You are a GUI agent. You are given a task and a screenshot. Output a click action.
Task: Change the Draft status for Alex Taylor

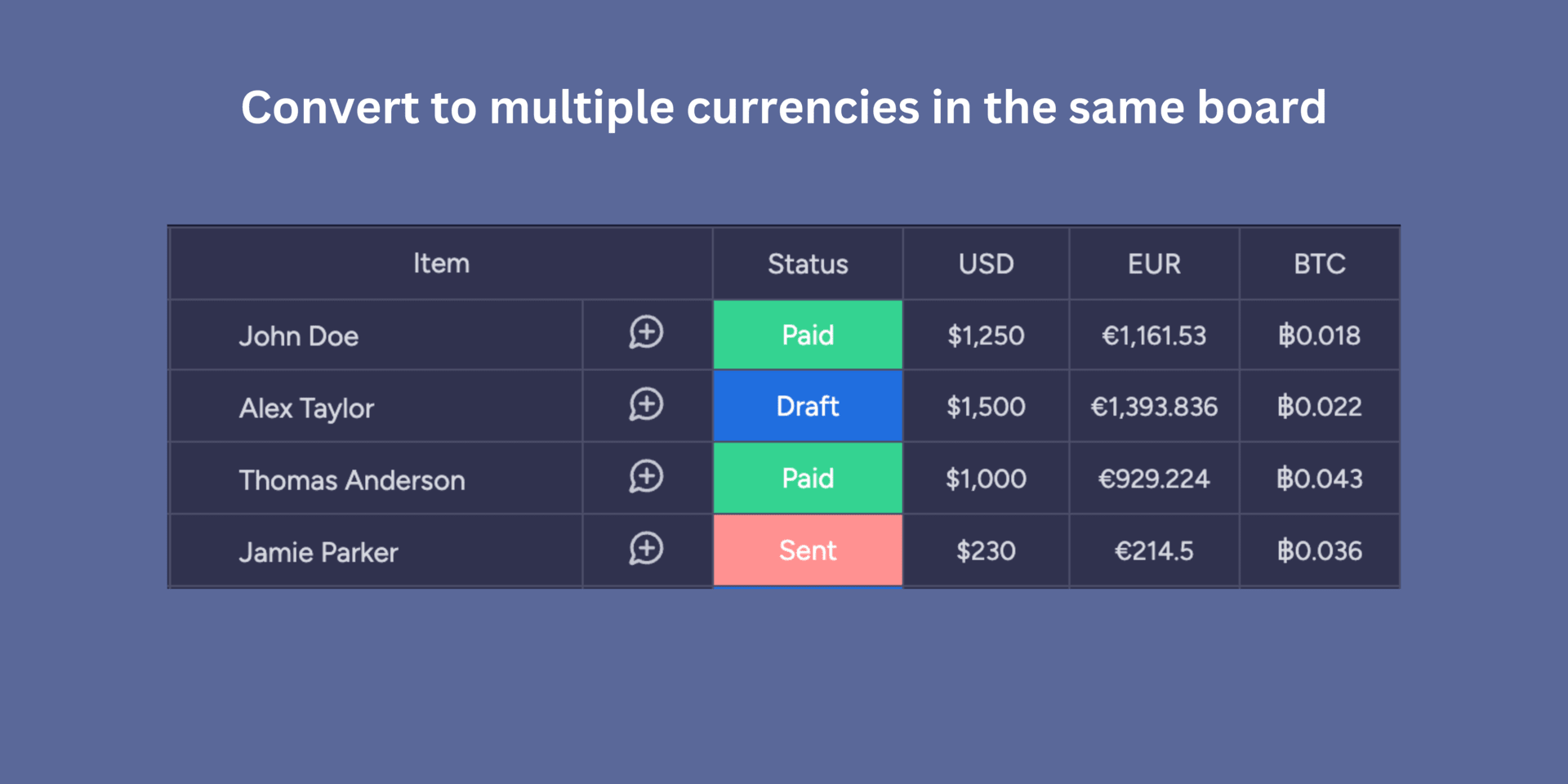808,406
